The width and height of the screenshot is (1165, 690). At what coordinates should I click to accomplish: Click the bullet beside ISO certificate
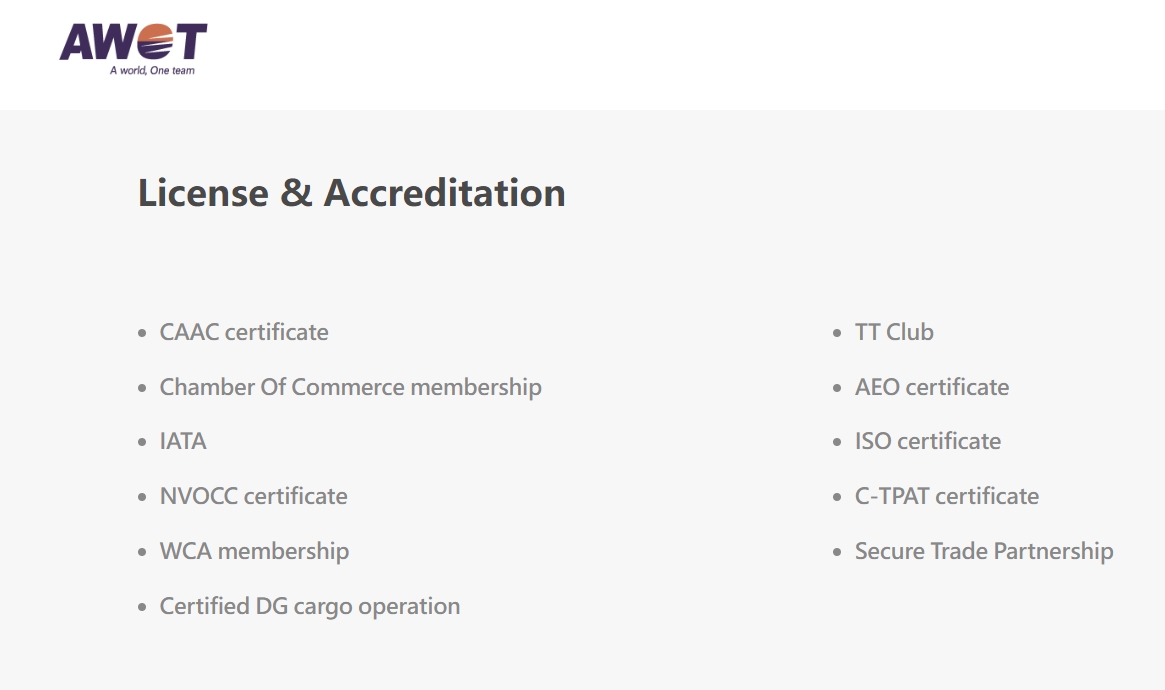[837, 442]
